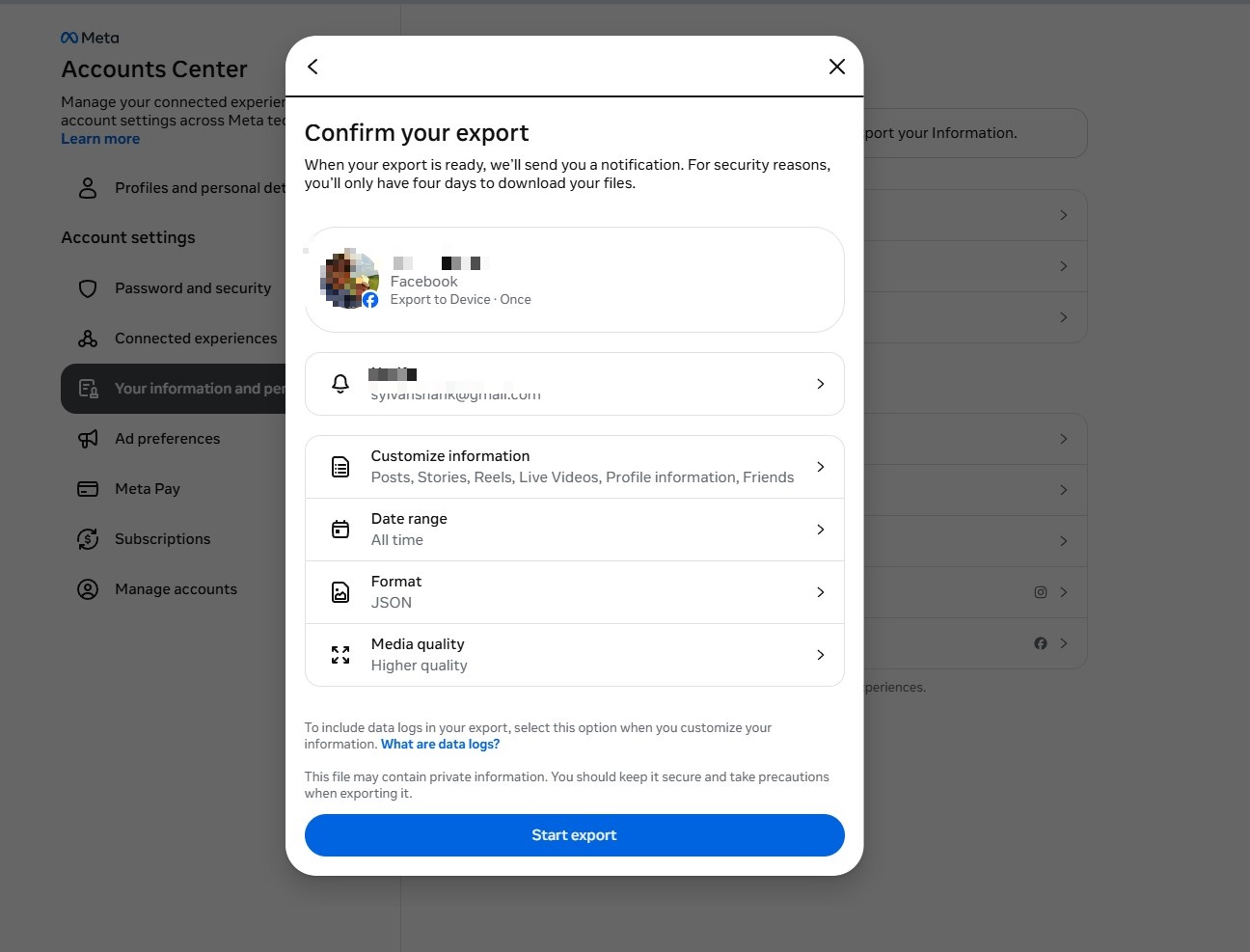
Task: Click chevron beside Instagram icon row
Action: click(1064, 592)
